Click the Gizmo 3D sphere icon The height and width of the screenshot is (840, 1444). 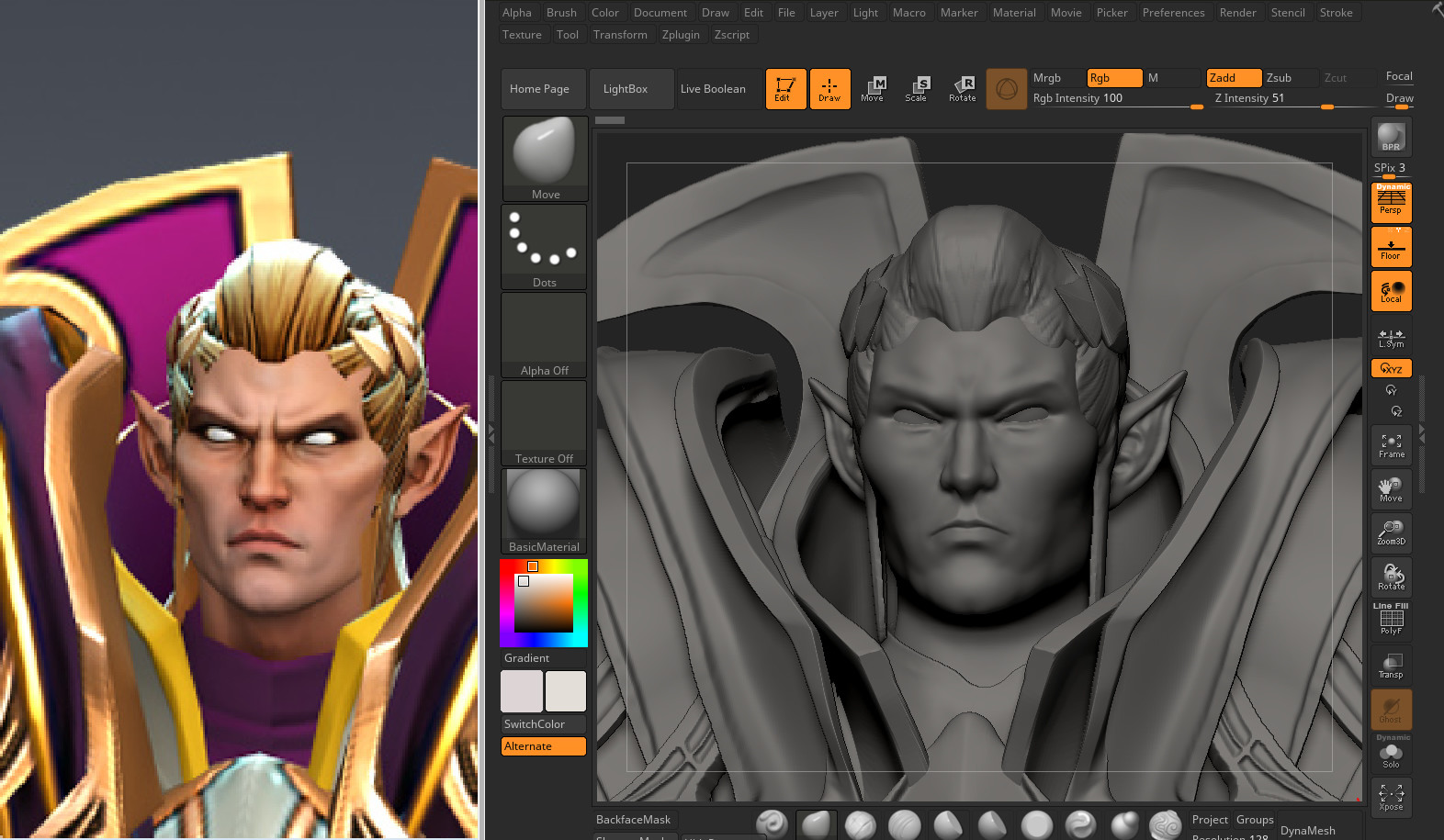[x=1007, y=89]
